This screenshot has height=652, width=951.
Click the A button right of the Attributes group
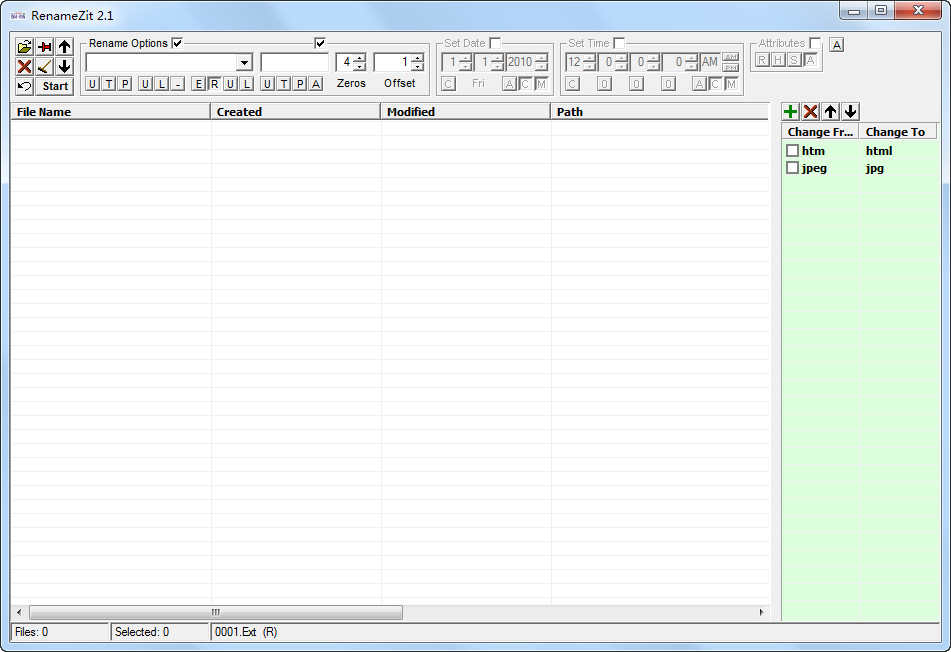836,44
